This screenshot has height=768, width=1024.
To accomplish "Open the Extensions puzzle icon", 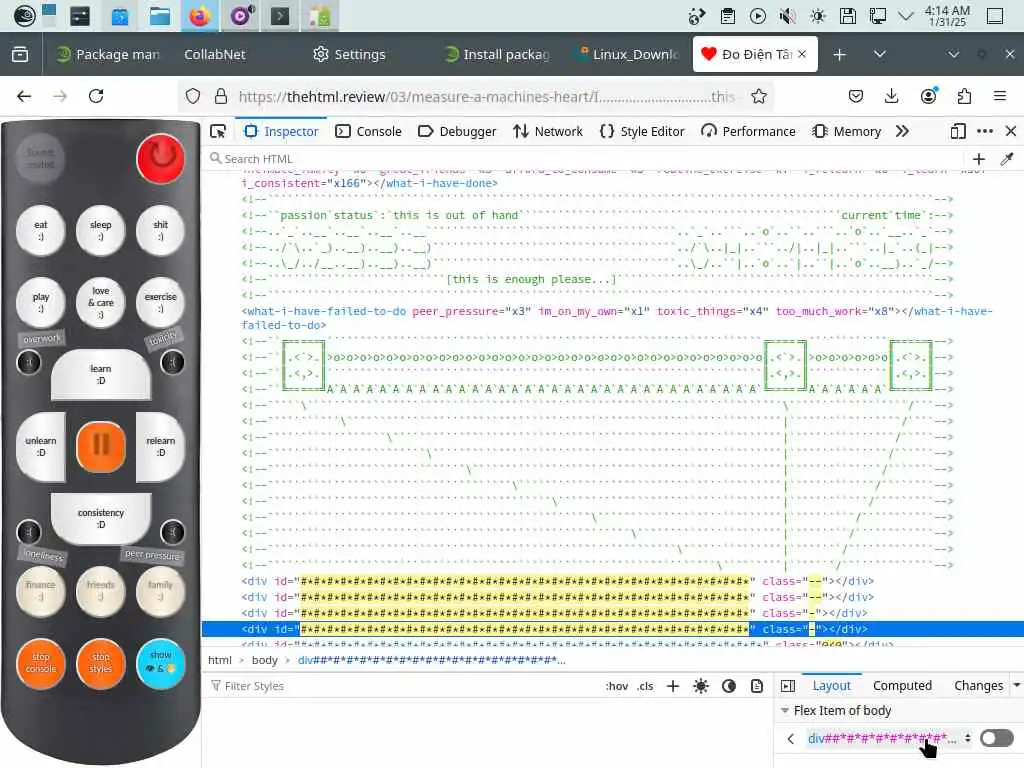I will 964,97.
